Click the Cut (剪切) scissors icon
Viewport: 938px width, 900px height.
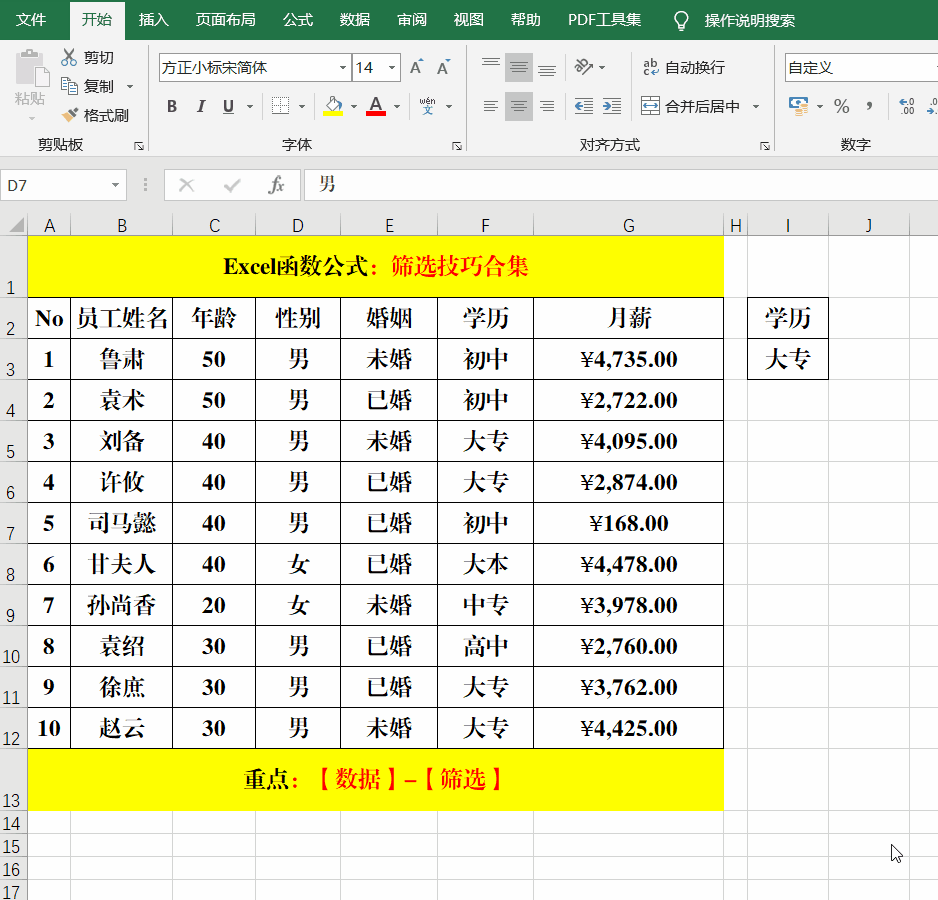[69, 57]
